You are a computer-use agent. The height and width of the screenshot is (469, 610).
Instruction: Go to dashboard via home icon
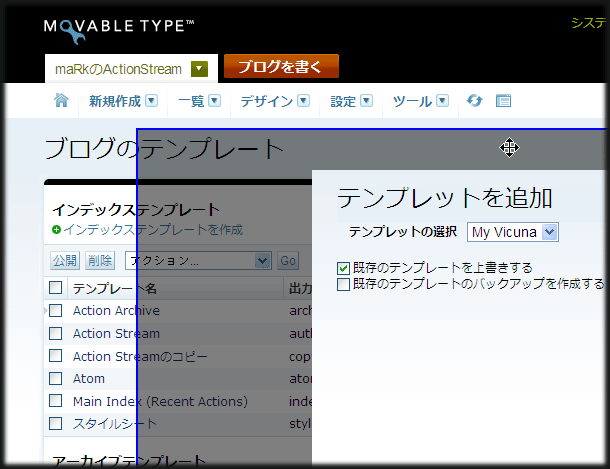[61, 101]
